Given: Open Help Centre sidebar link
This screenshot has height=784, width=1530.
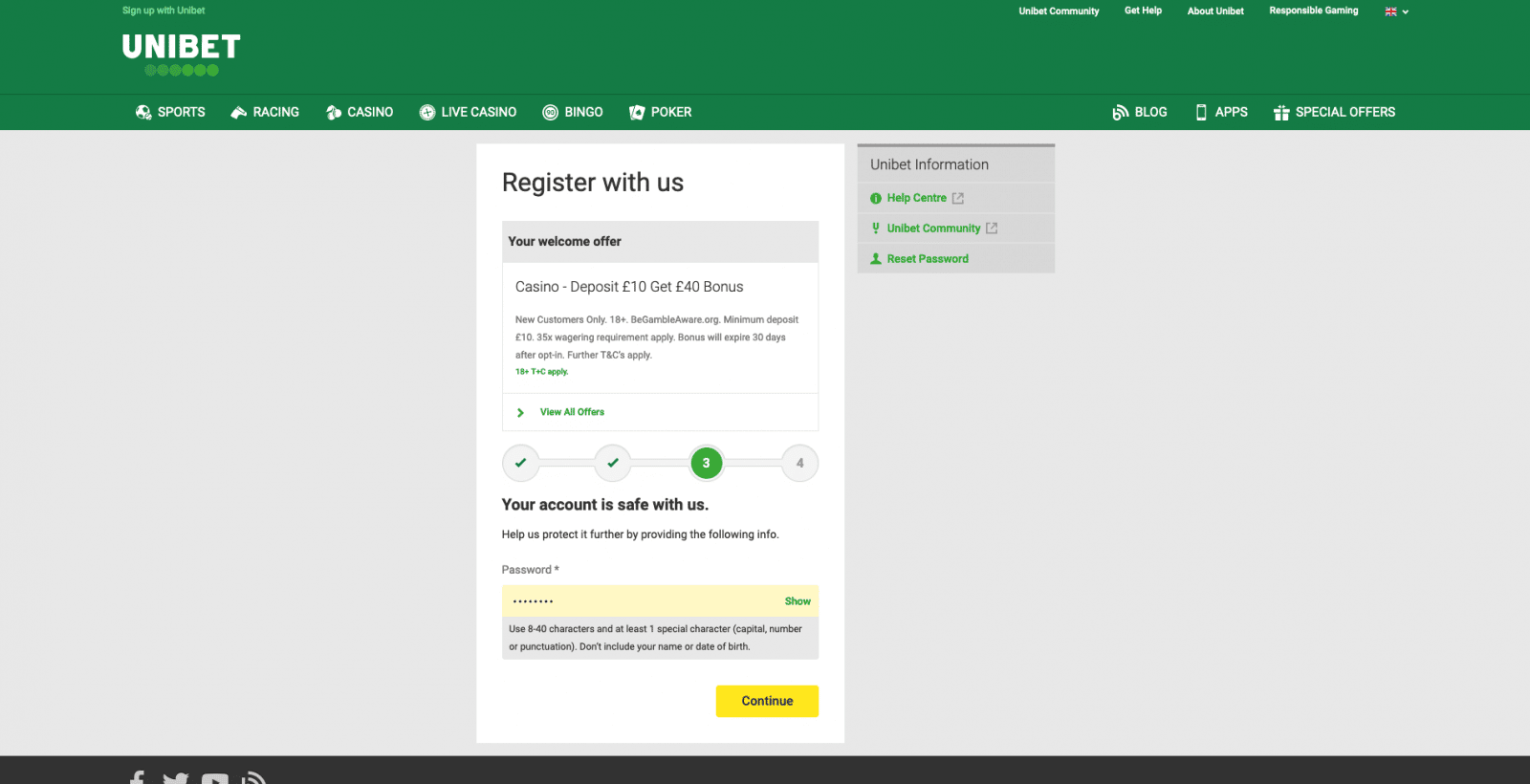Looking at the screenshot, I should [x=916, y=198].
